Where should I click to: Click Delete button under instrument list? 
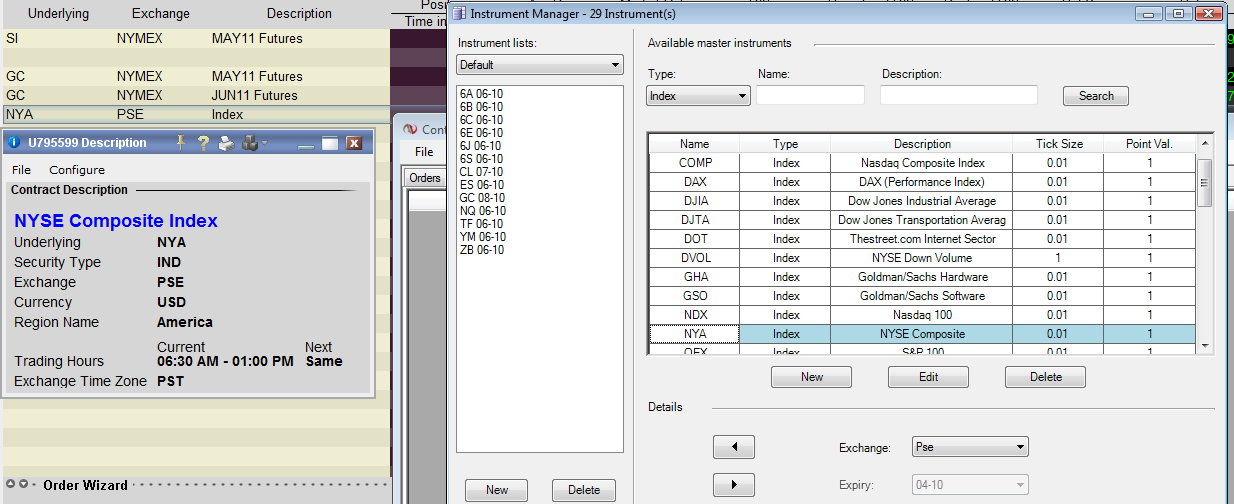pyautogui.click(x=584, y=490)
